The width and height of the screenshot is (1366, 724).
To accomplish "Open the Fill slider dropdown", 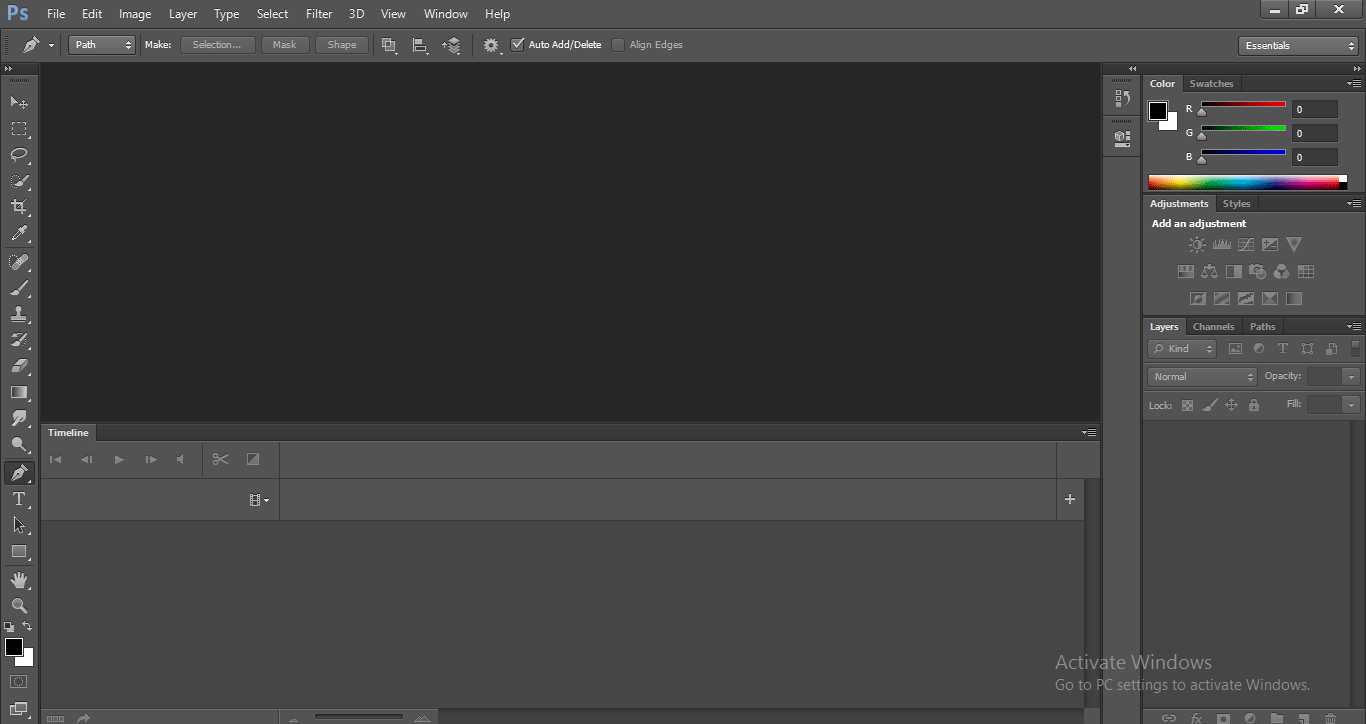I will 1352,405.
